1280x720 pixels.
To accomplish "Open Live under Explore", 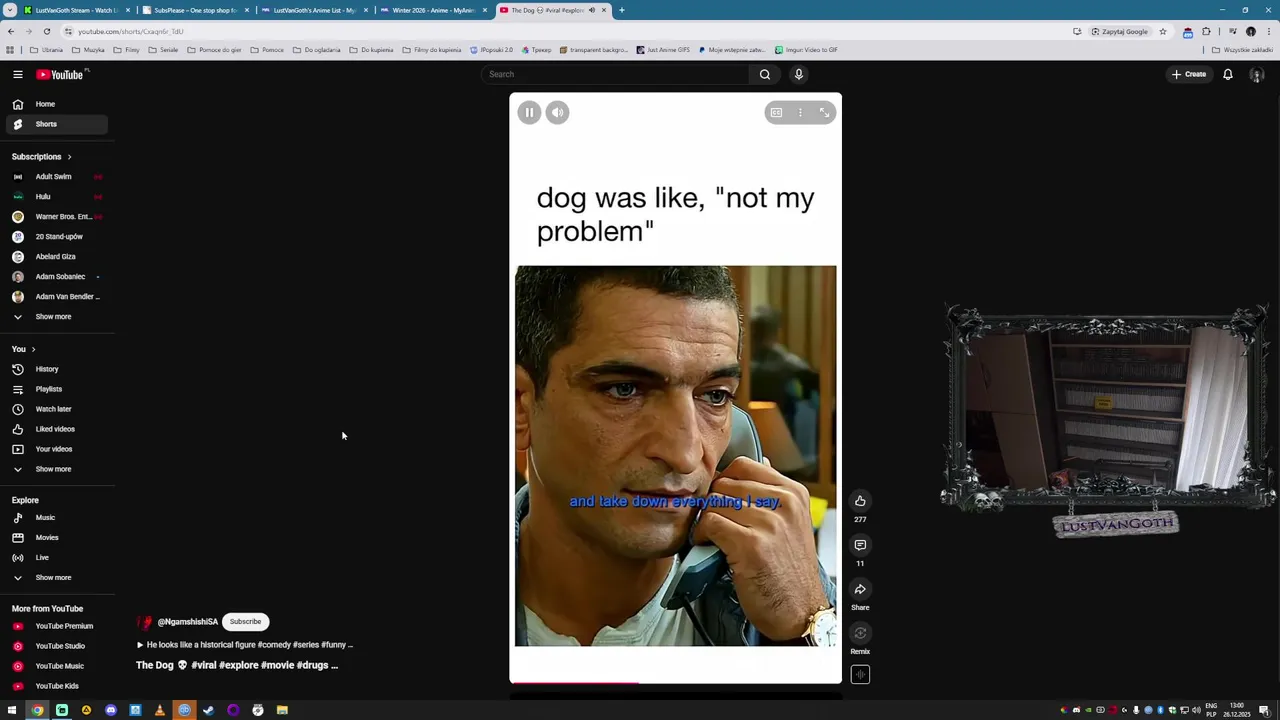I will pos(56,557).
